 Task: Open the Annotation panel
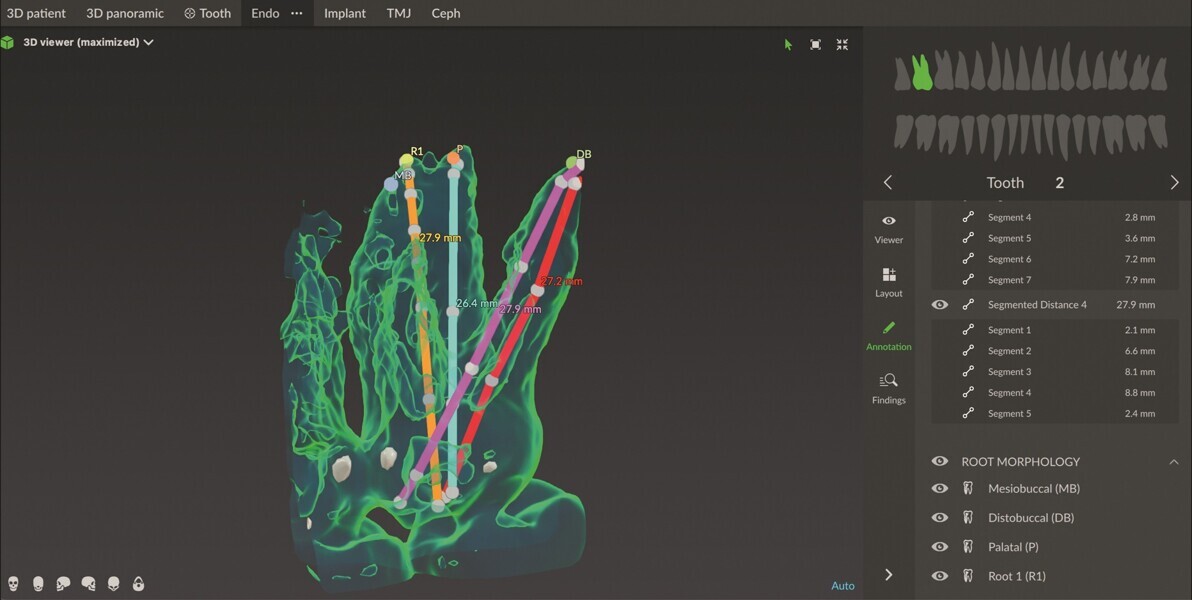click(888, 335)
